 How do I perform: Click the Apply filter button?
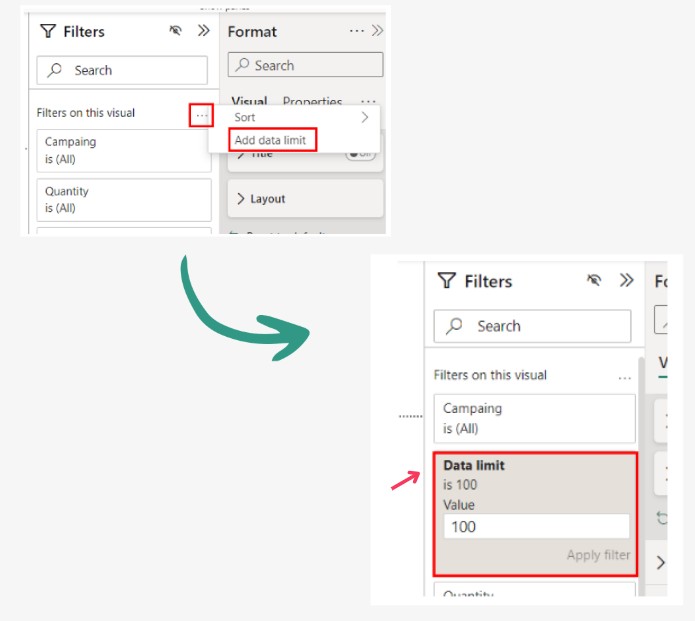(x=598, y=555)
